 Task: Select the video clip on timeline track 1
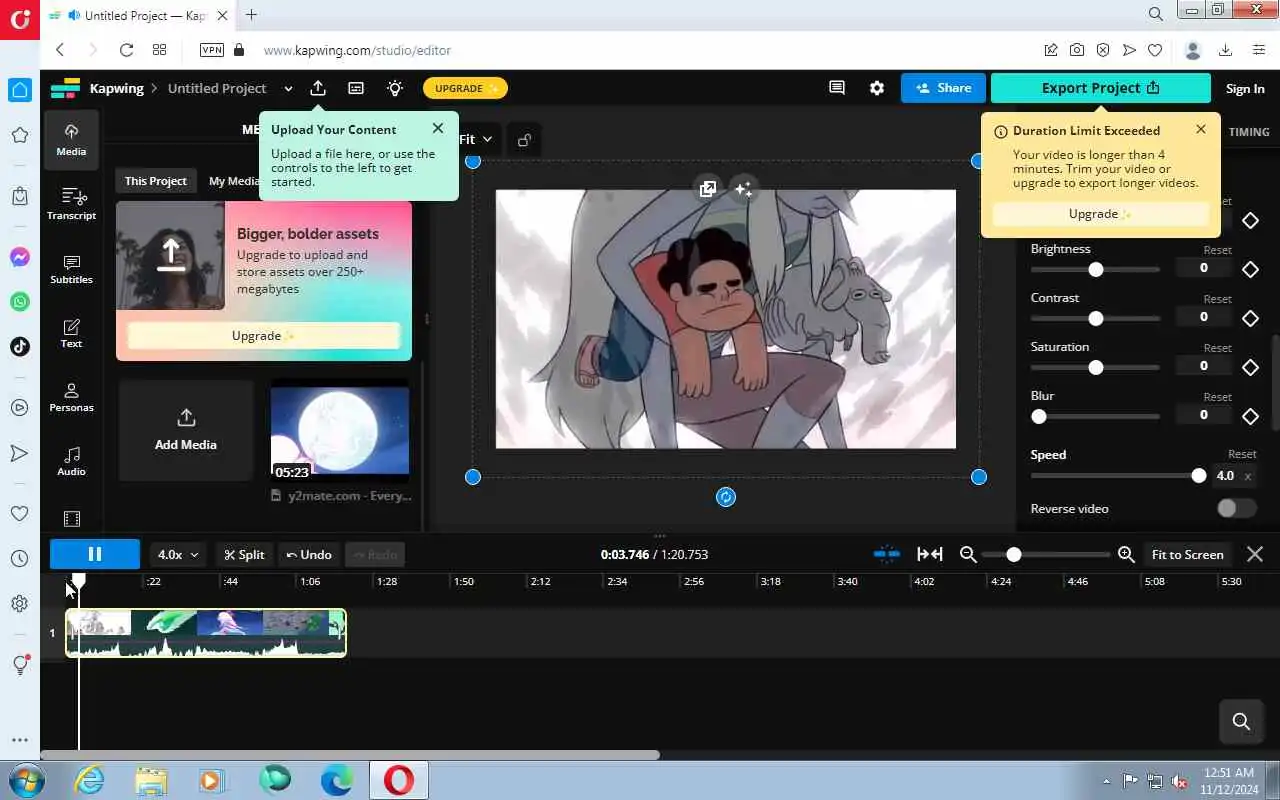click(x=206, y=633)
